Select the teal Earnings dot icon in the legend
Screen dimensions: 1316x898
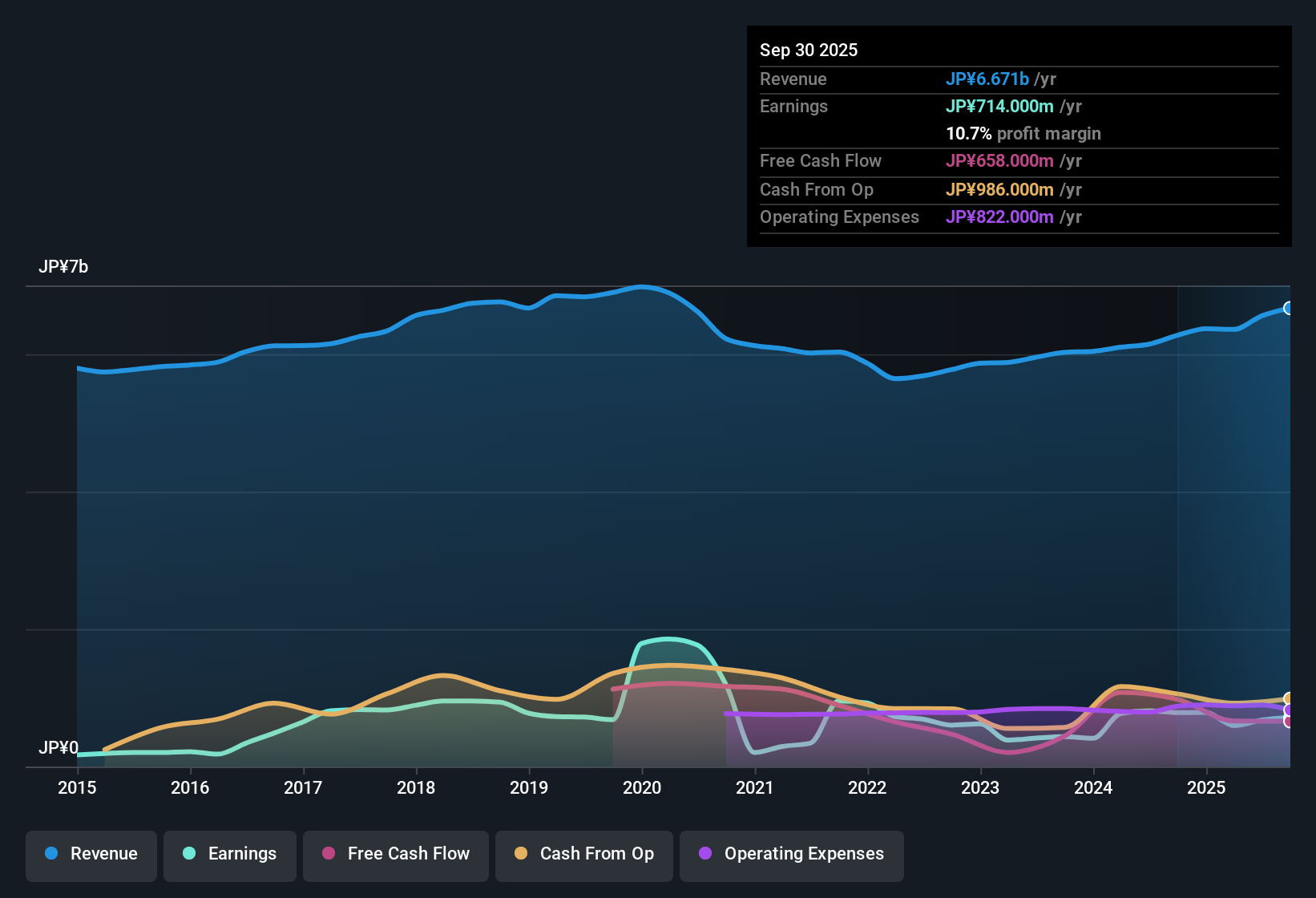[x=189, y=854]
